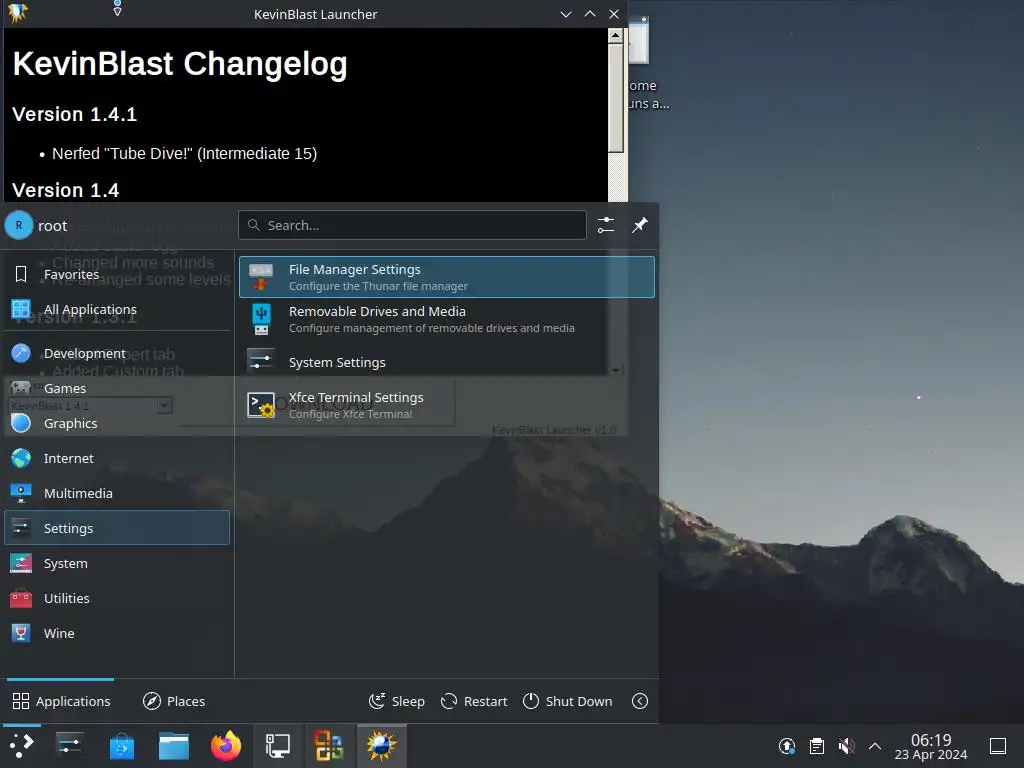1024x768 pixels.
Task: Expand hidden system tray icons arrow
Action: point(875,746)
